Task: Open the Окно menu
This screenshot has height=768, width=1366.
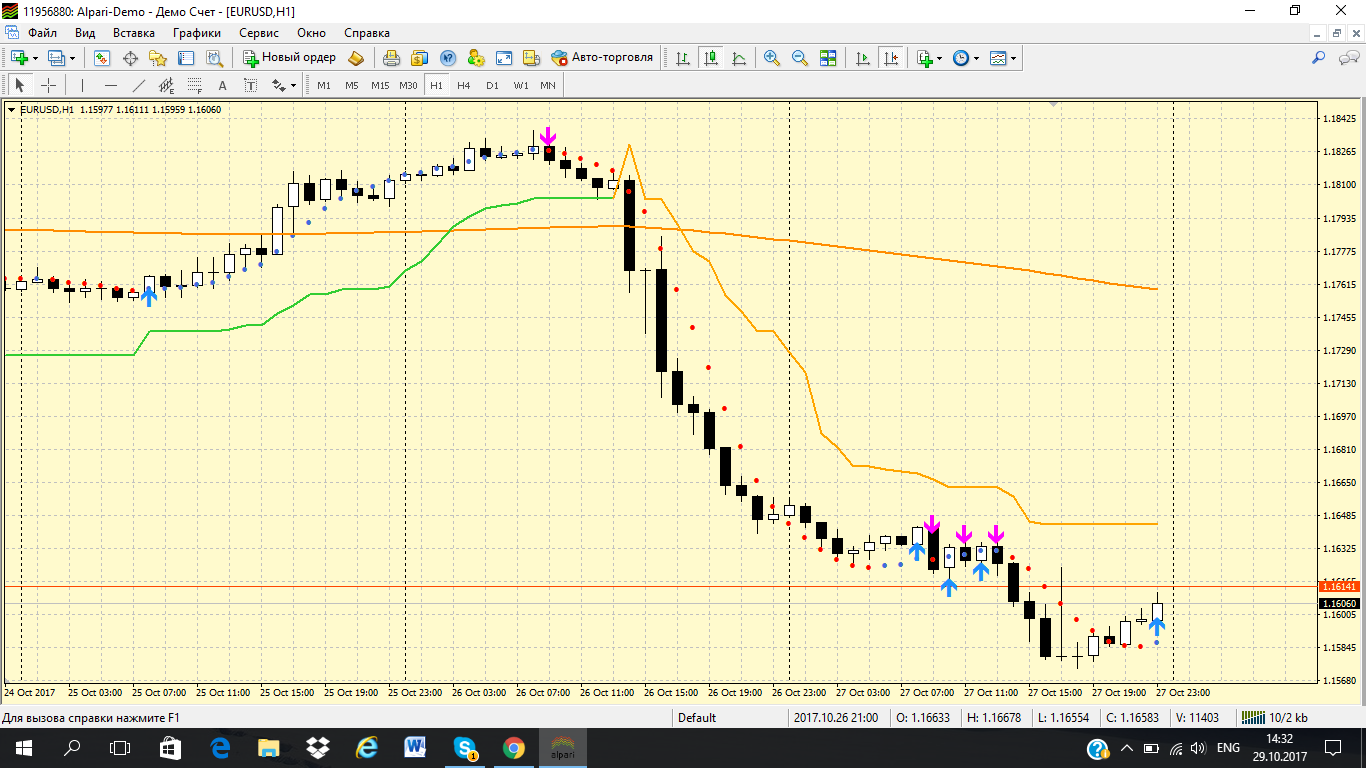Action: click(312, 33)
